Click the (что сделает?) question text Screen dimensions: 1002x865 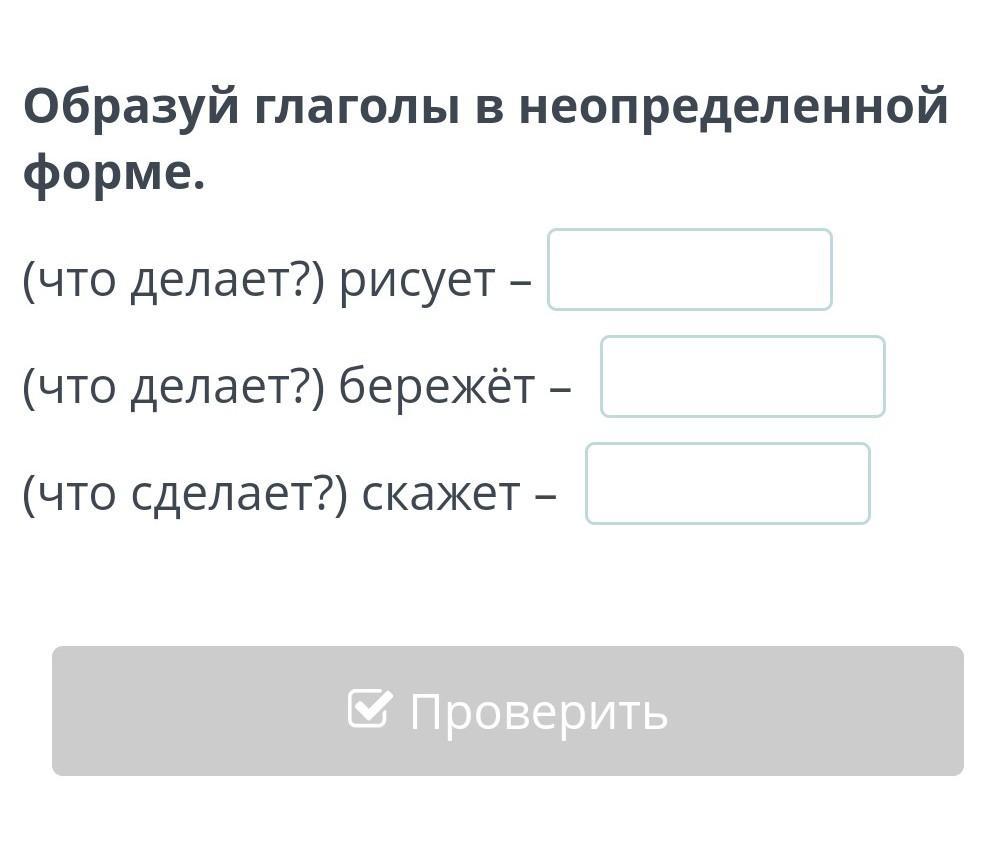(x=186, y=493)
